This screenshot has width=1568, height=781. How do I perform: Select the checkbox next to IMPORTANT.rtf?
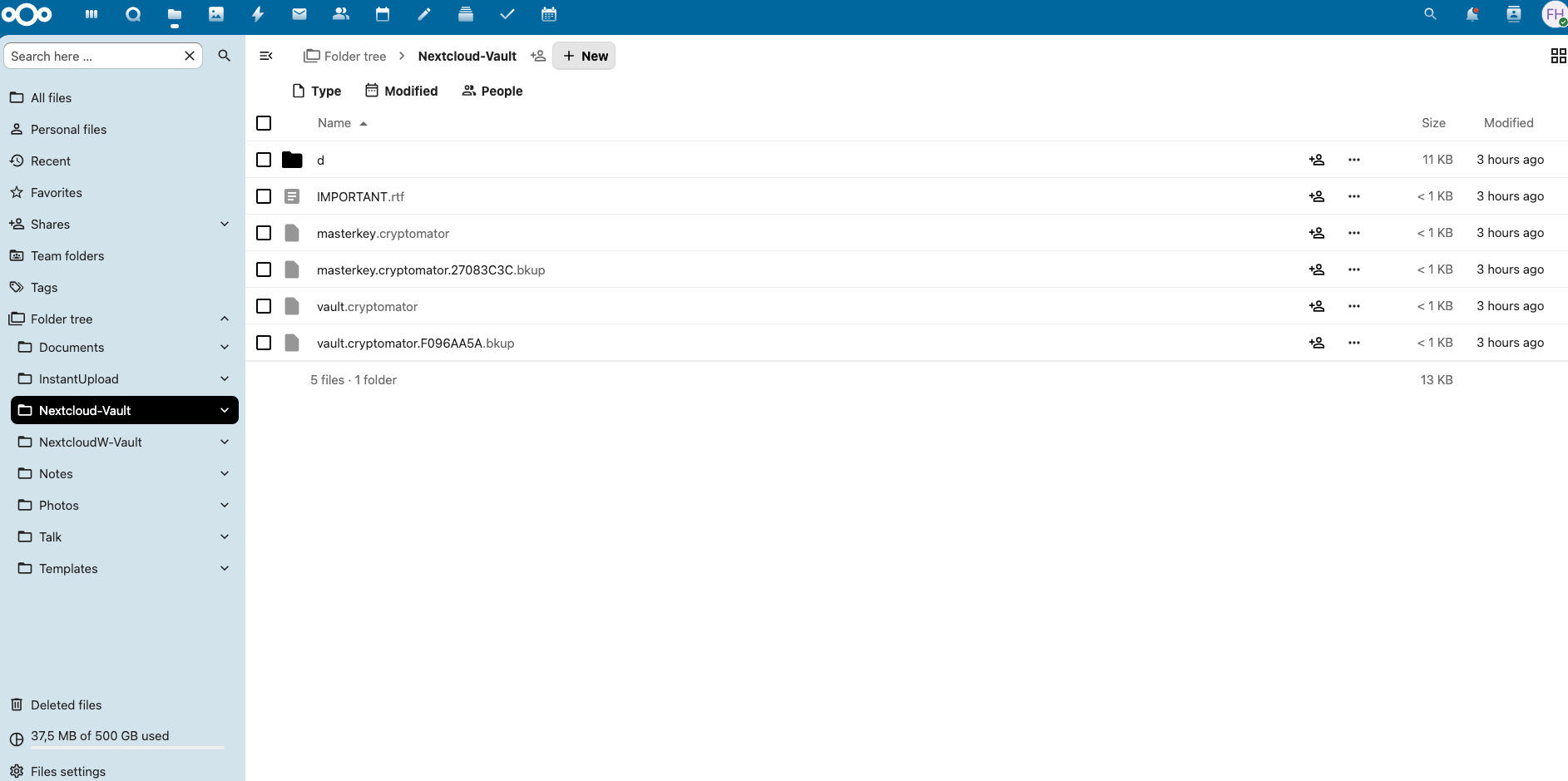[x=264, y=196]
